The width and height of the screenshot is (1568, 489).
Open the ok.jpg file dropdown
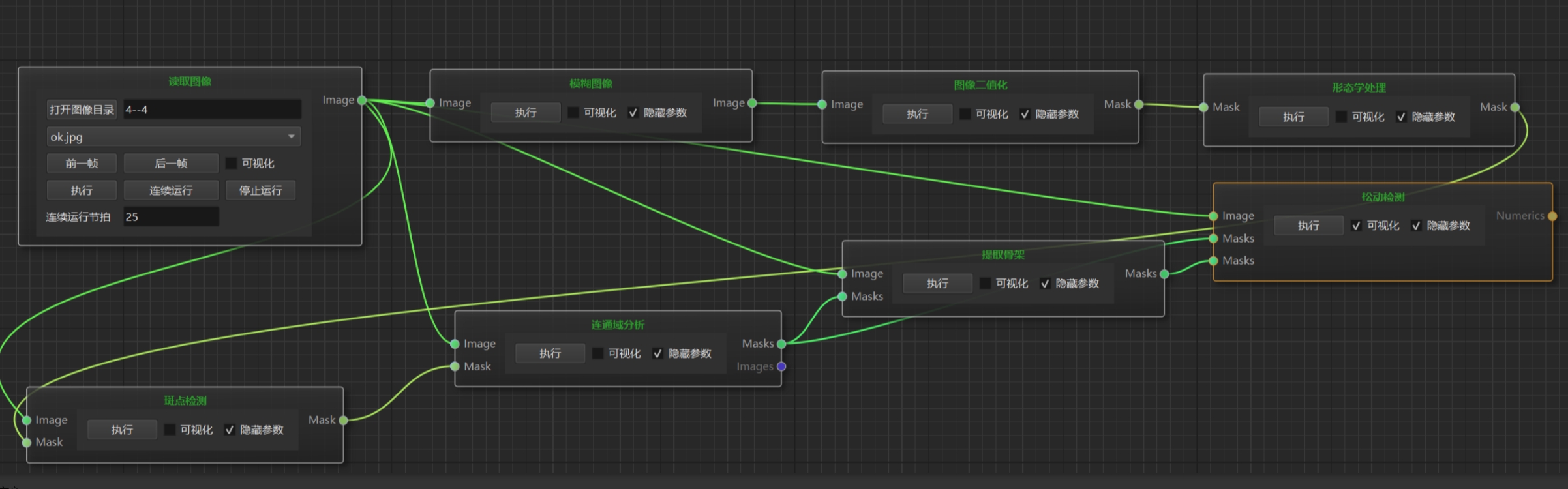173,137
